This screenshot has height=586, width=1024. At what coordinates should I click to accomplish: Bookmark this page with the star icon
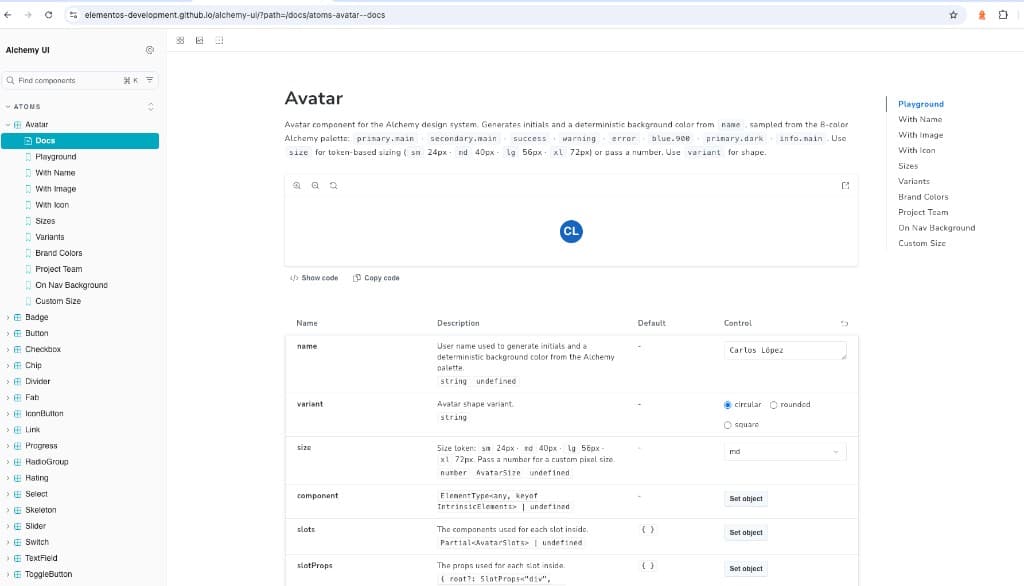click(953, 14)
